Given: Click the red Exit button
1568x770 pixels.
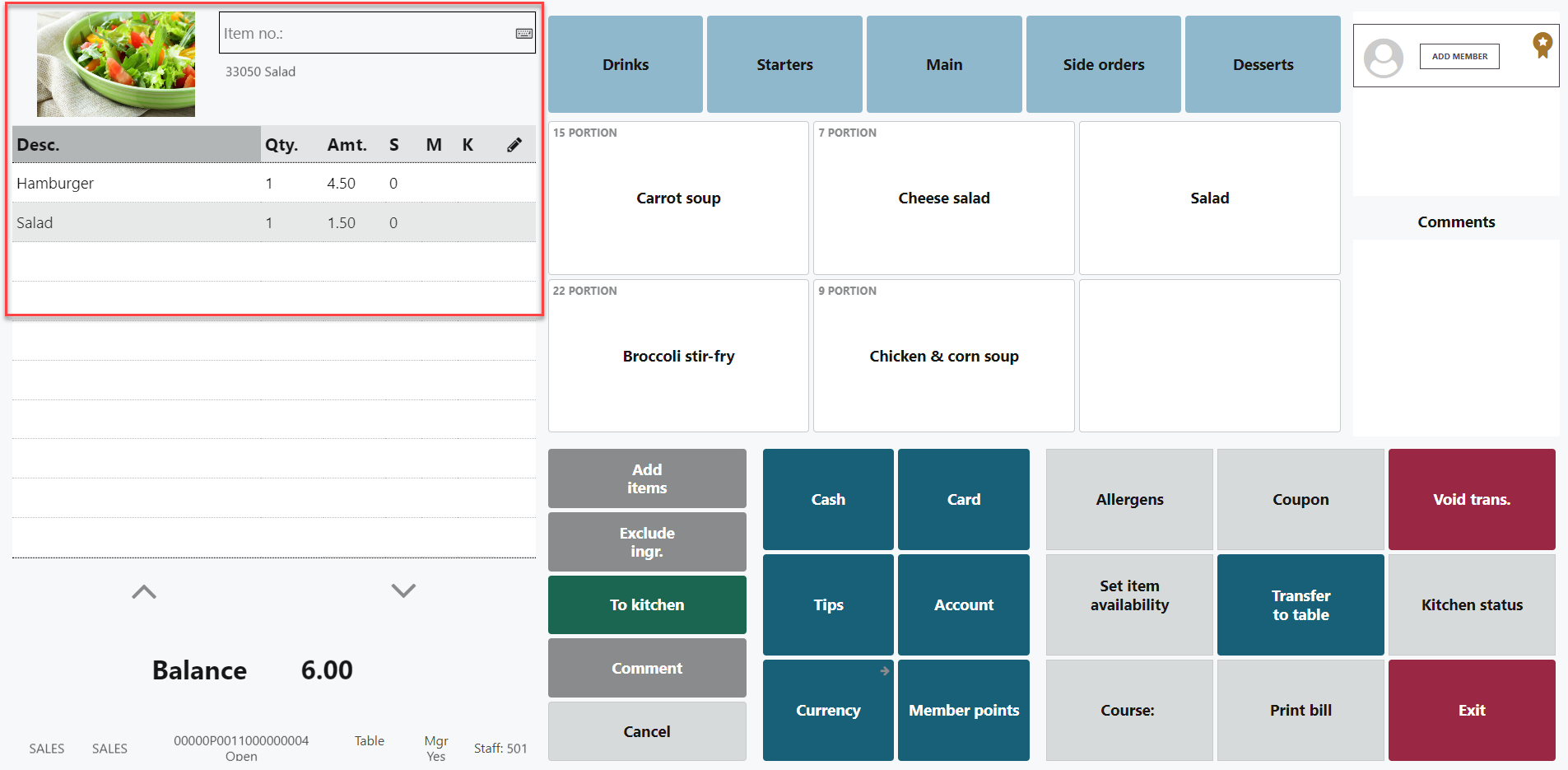Looking at the screenshot, I should (x=1472, y=710).
